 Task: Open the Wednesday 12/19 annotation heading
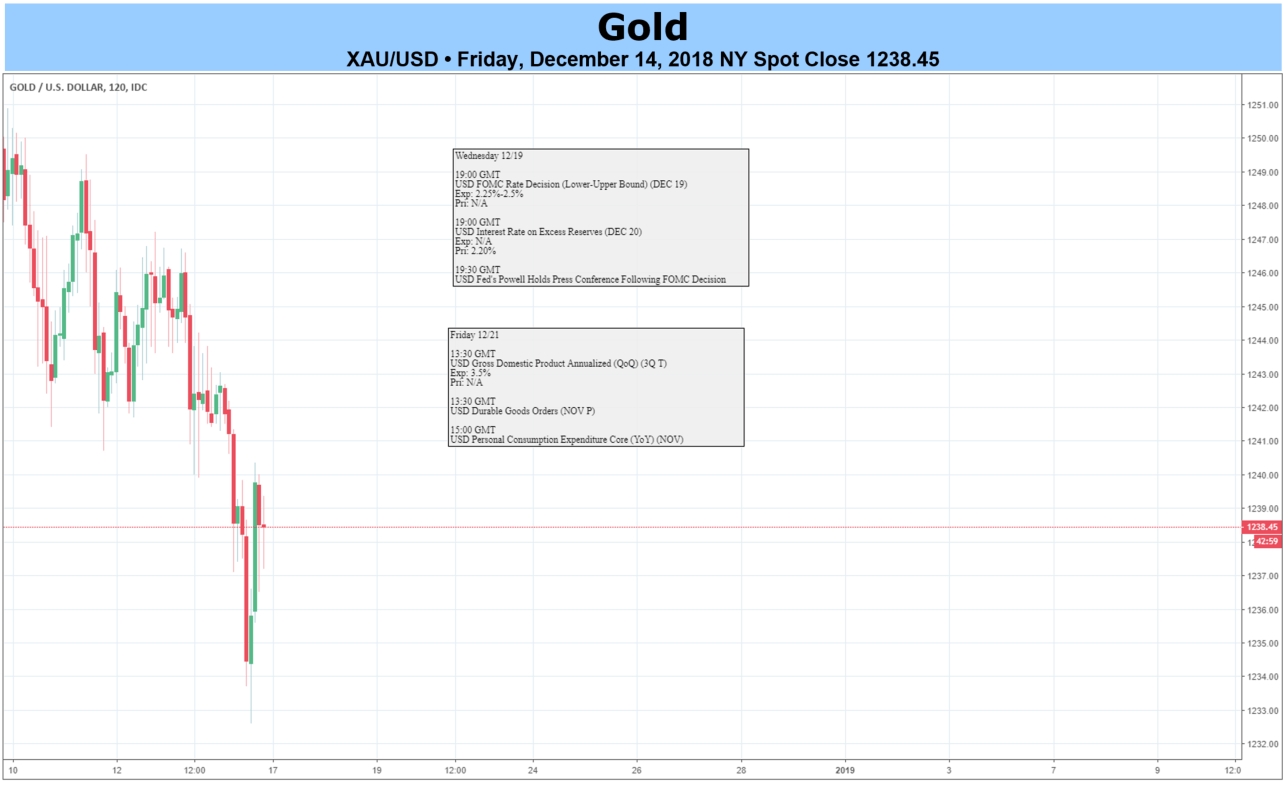[x=489, y=156]
